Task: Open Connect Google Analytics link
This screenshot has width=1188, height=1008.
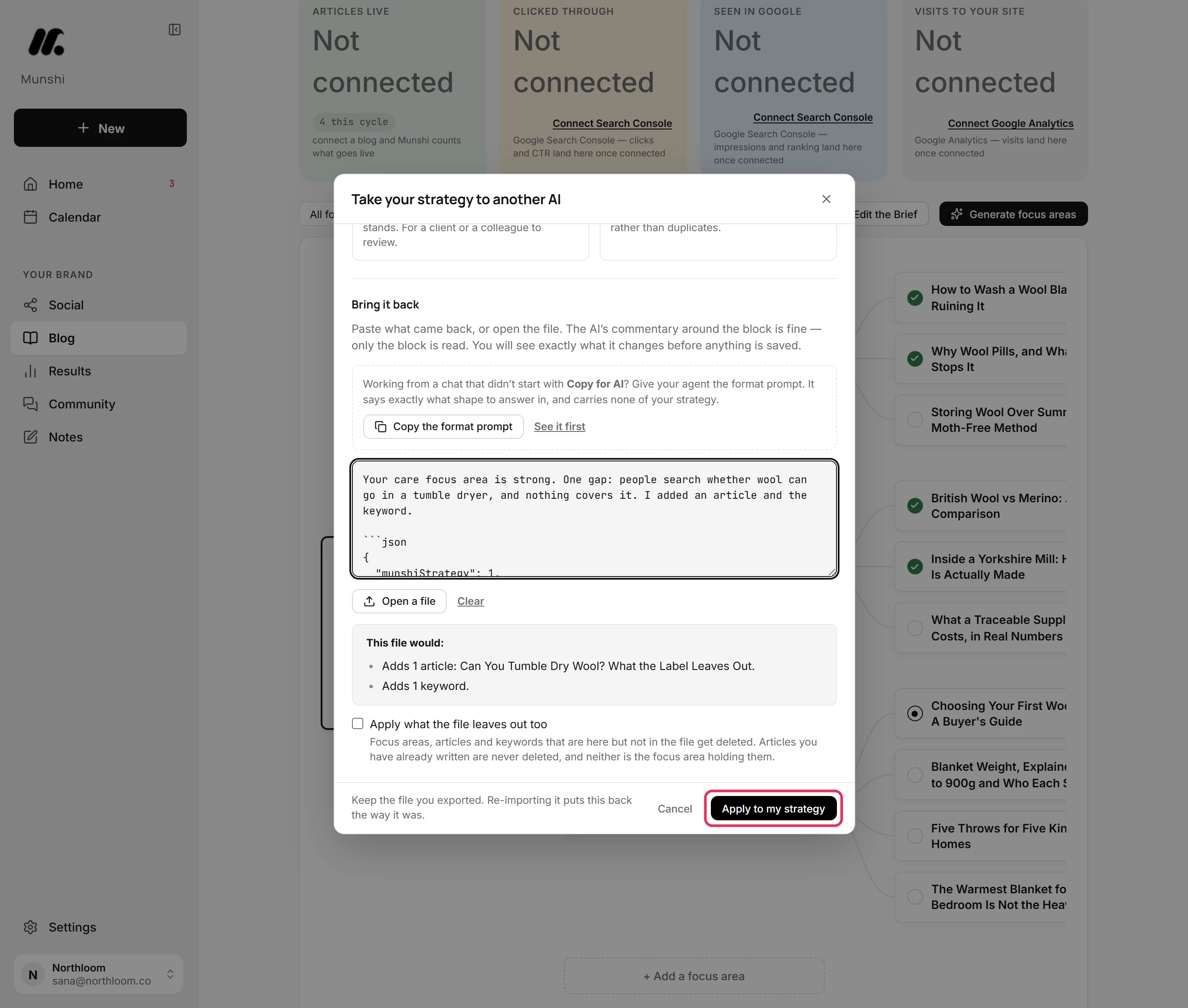Action: (1010, 123)
